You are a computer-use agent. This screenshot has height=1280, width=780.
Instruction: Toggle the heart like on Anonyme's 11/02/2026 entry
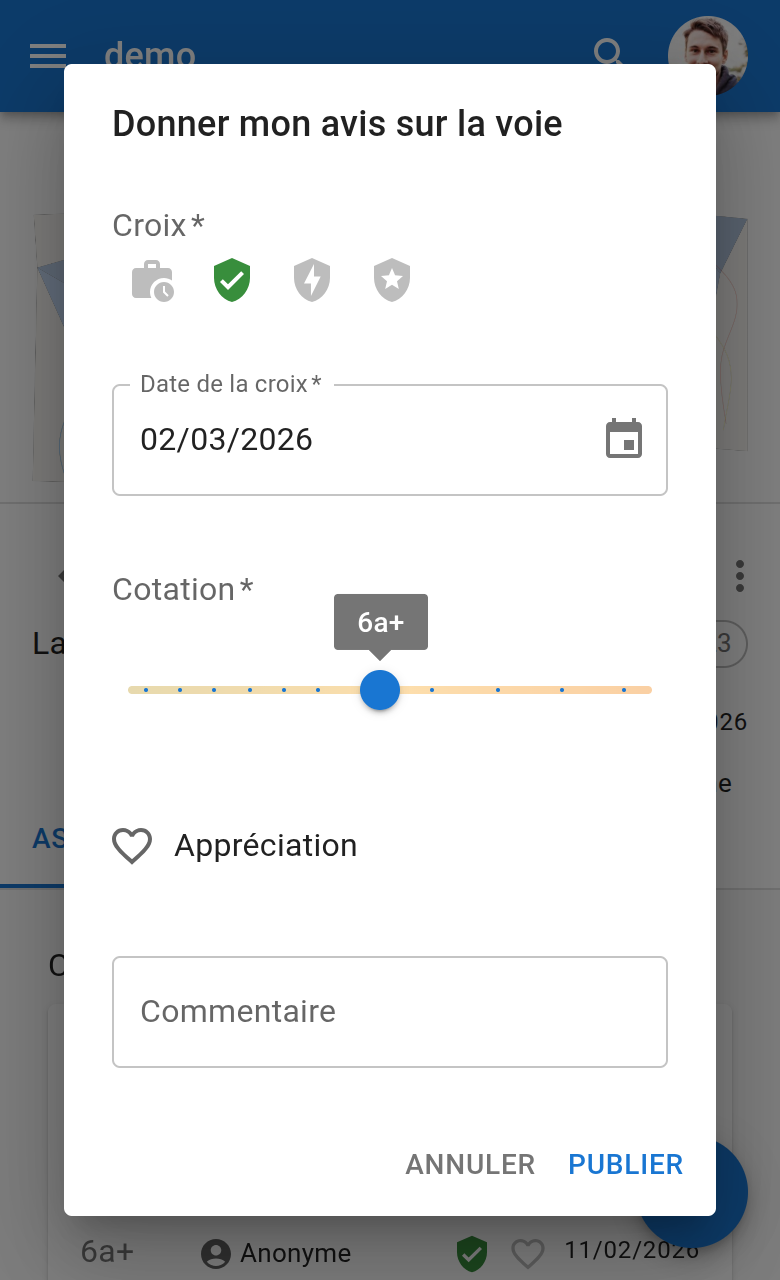[x=527, y=1253]
